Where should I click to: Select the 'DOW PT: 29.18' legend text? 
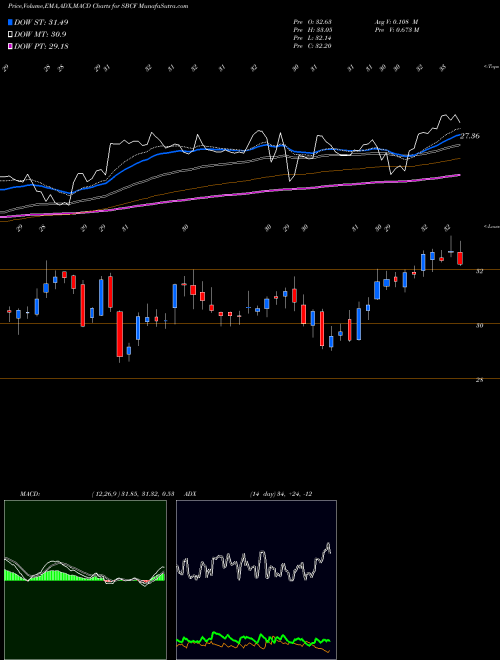41,46
